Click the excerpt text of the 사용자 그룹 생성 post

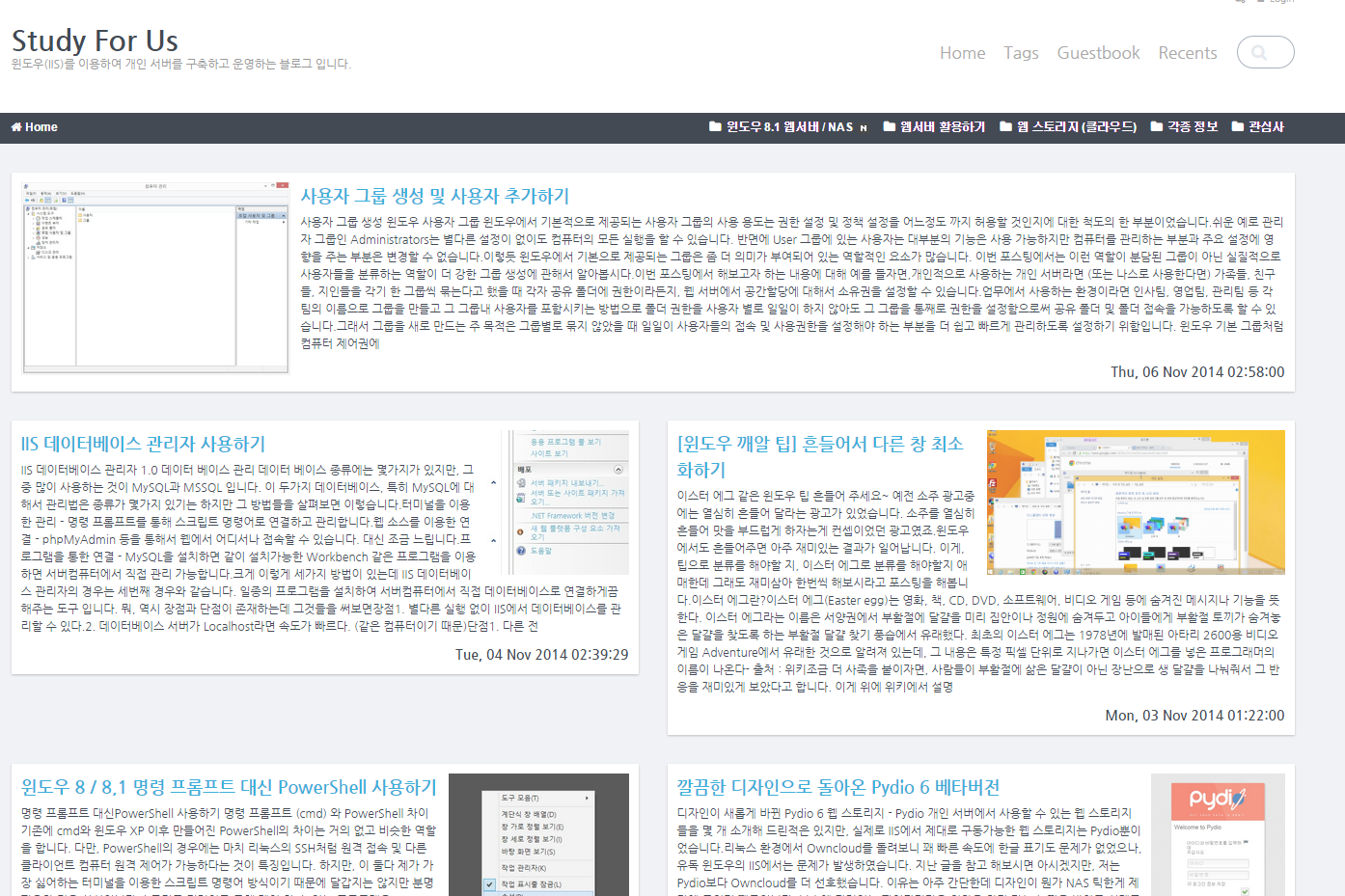tap(792, 283)
